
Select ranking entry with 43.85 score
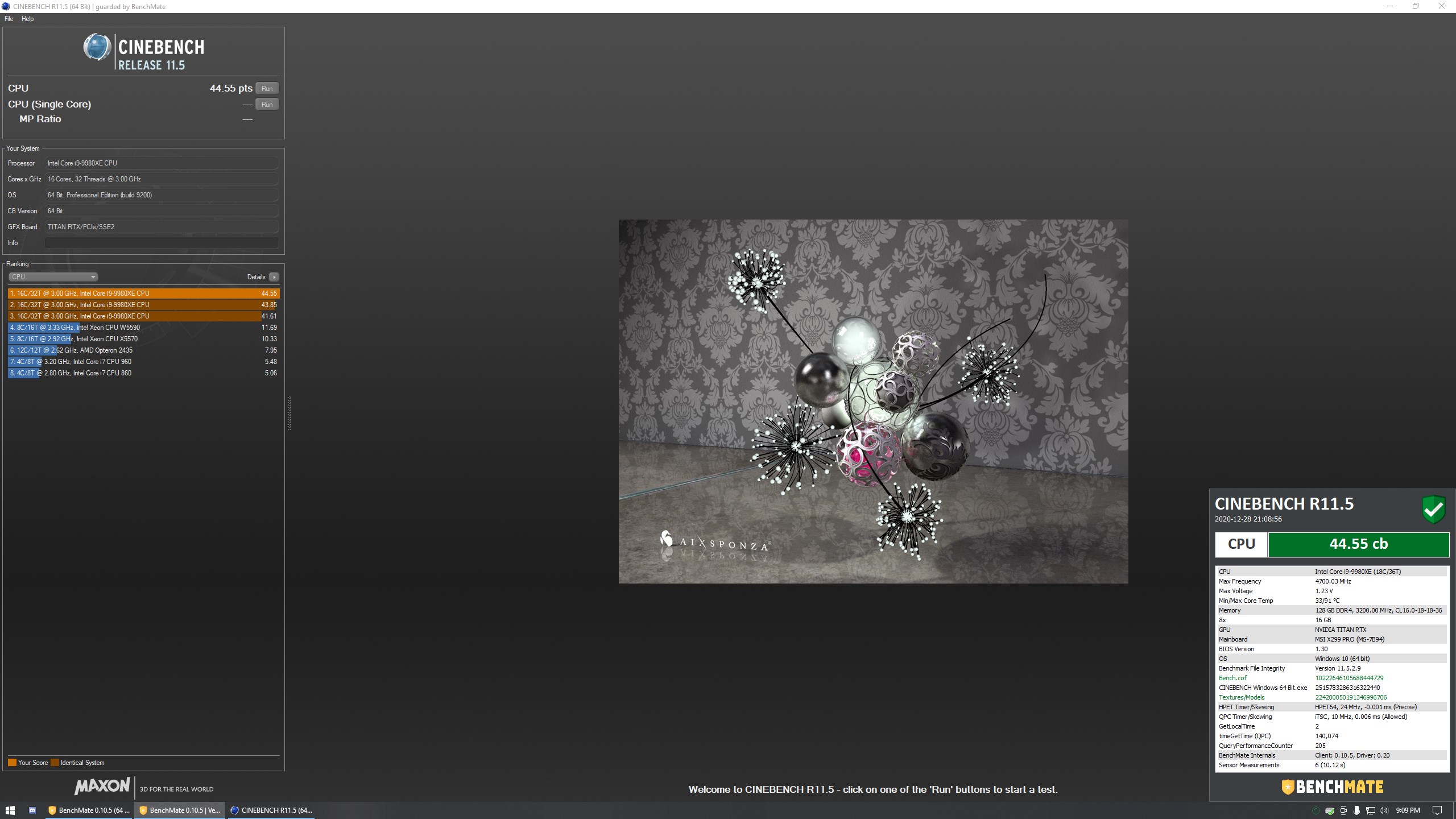[144, 305]
